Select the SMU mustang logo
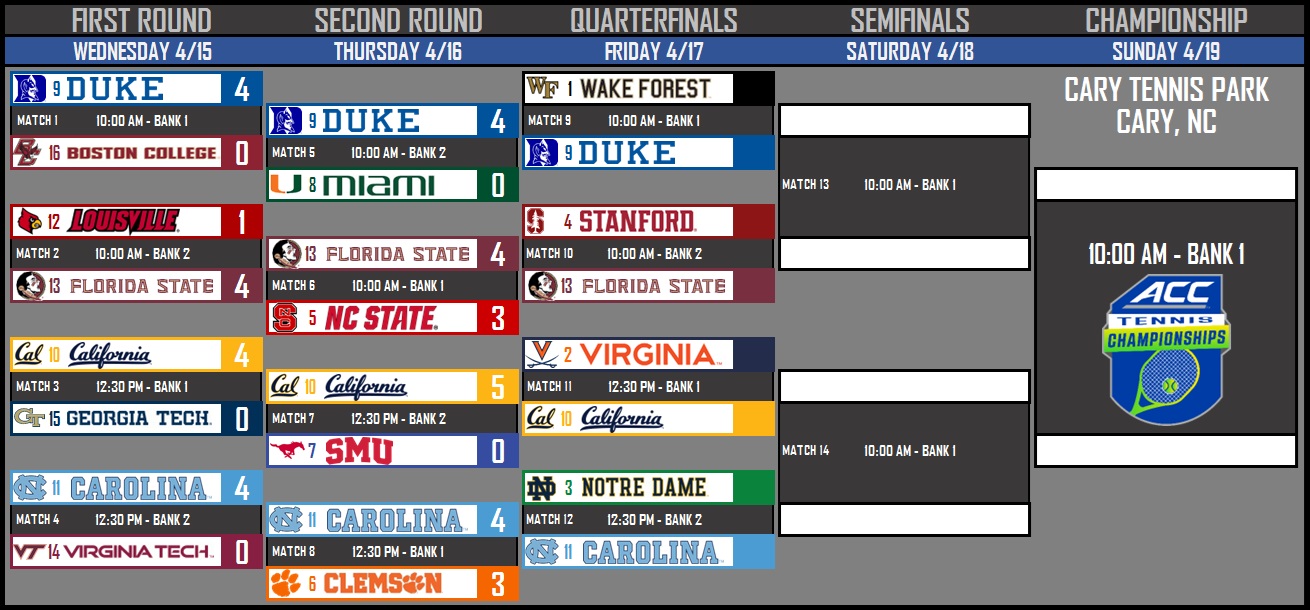Screen dimensions: 1310x610 (286, 451)
